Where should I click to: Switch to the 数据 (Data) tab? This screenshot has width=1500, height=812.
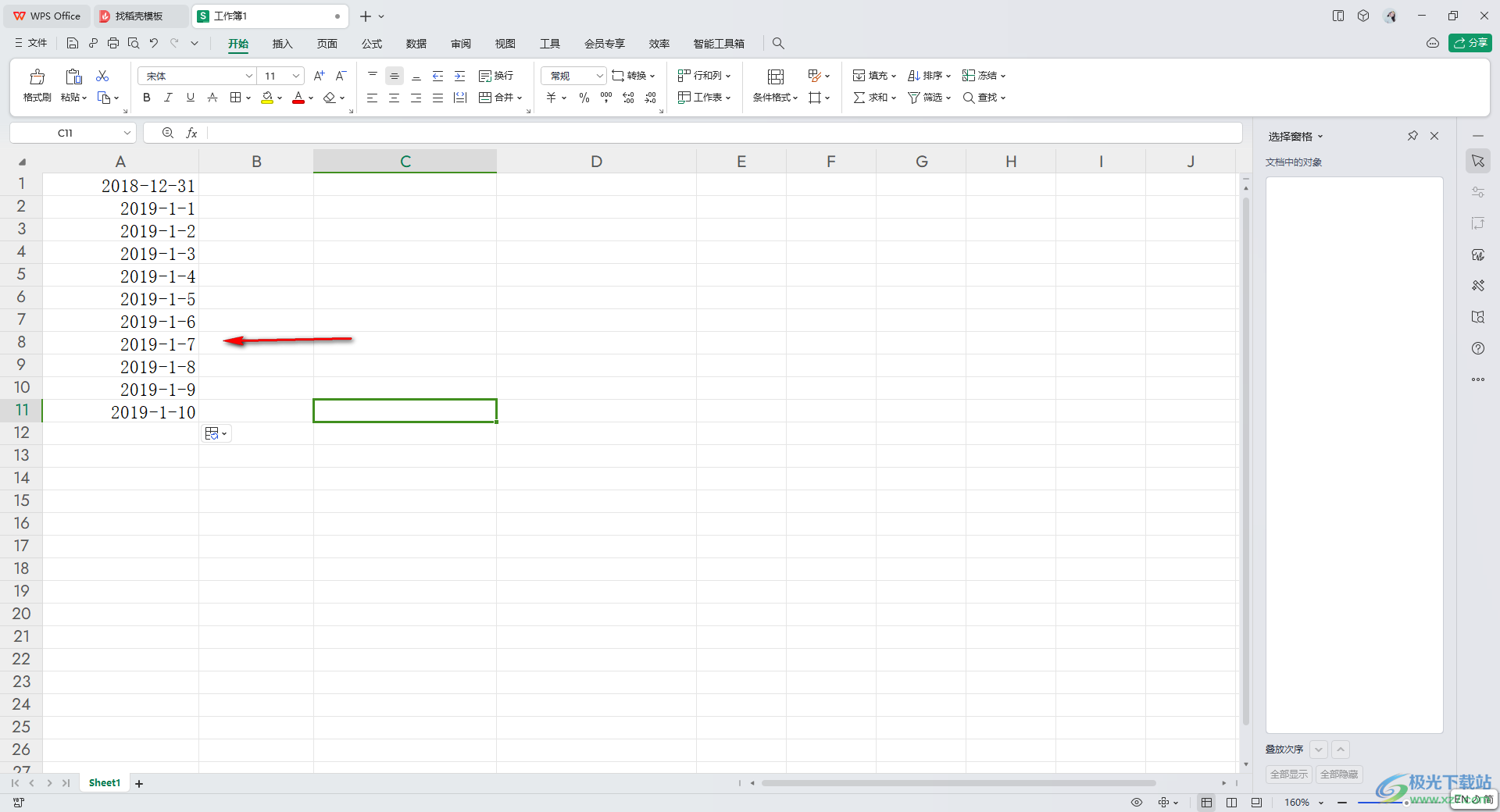coord(416,44)
